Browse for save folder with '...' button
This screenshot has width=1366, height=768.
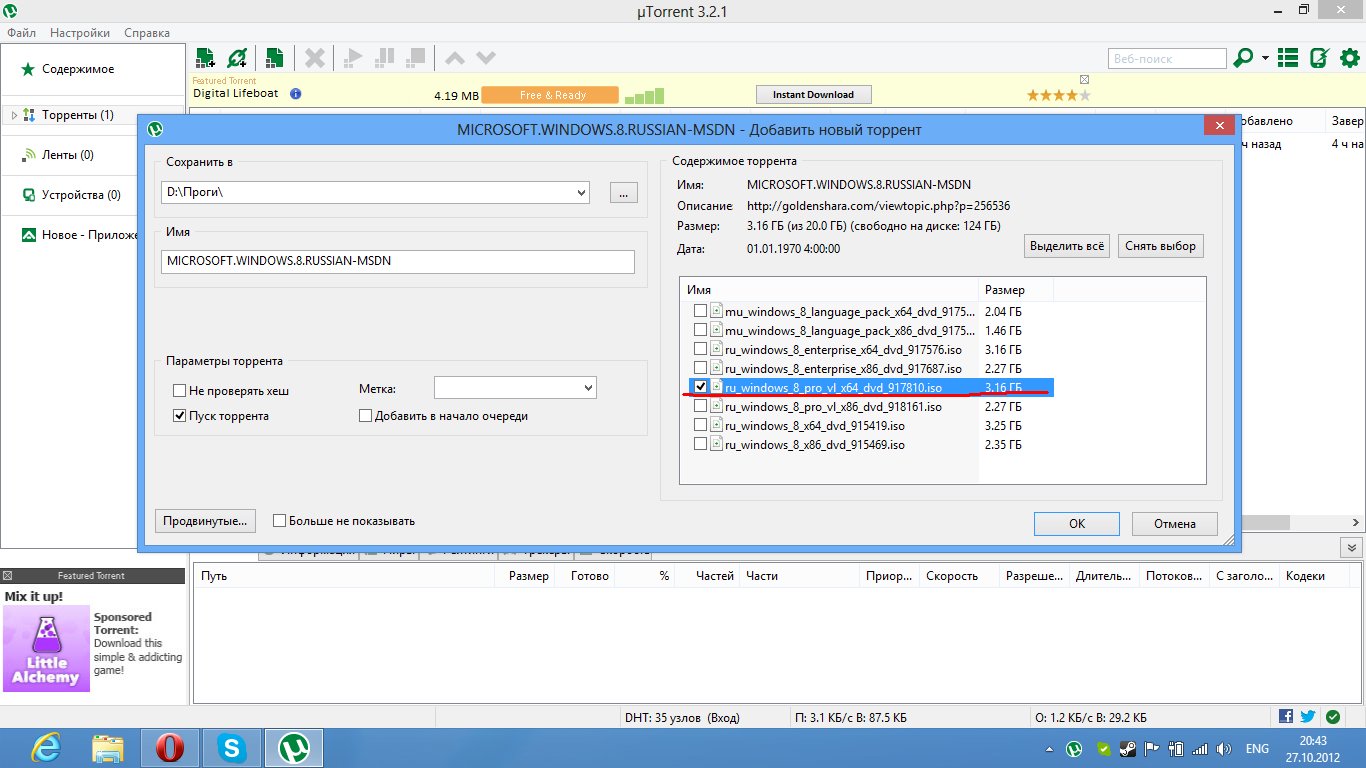pyautogui.click(x=623, y=193)
